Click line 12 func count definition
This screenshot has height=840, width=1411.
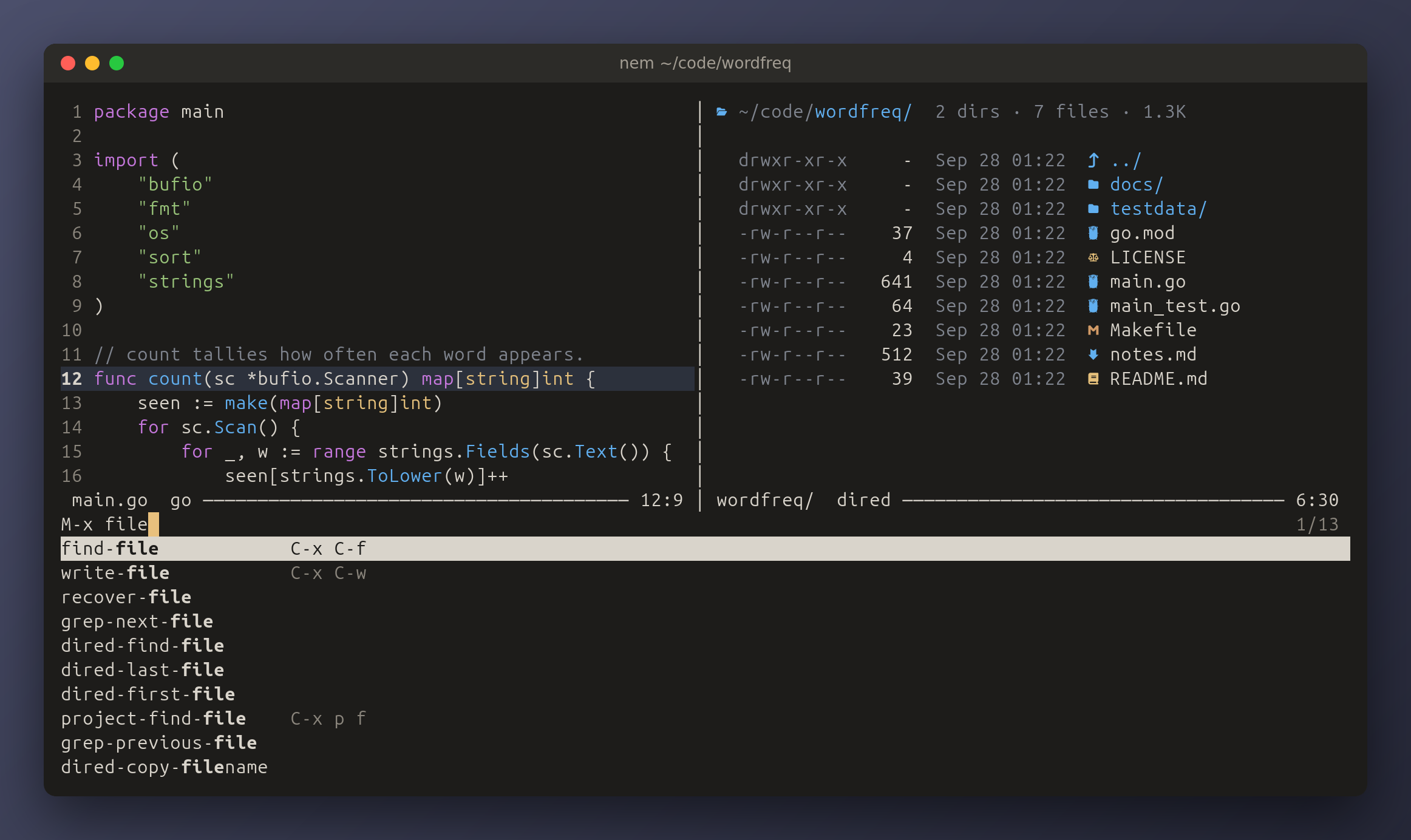click(378, 379)
